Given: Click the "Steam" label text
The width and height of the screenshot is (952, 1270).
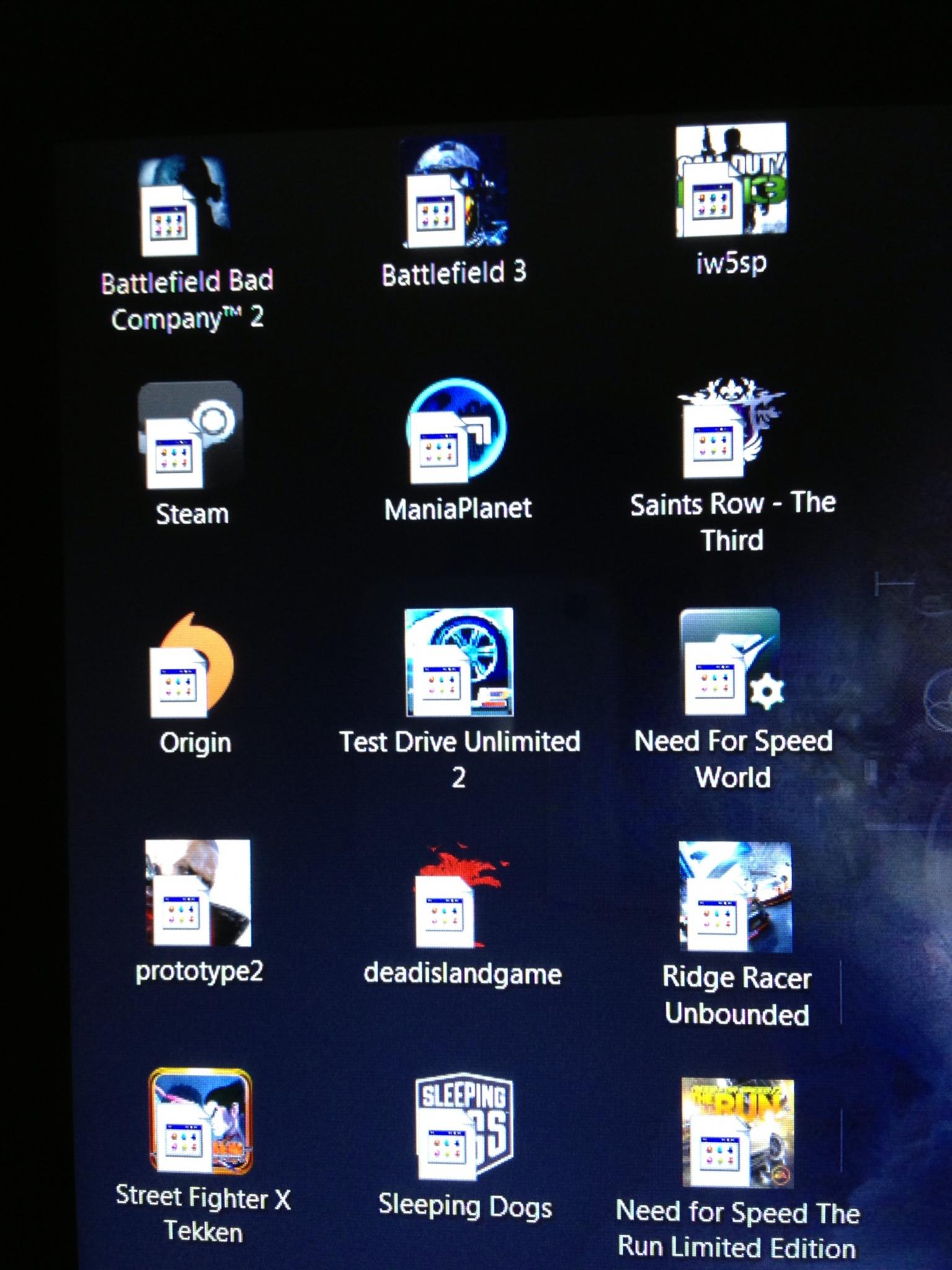Looking at the screenshot, I should click(x=192, y=514).
